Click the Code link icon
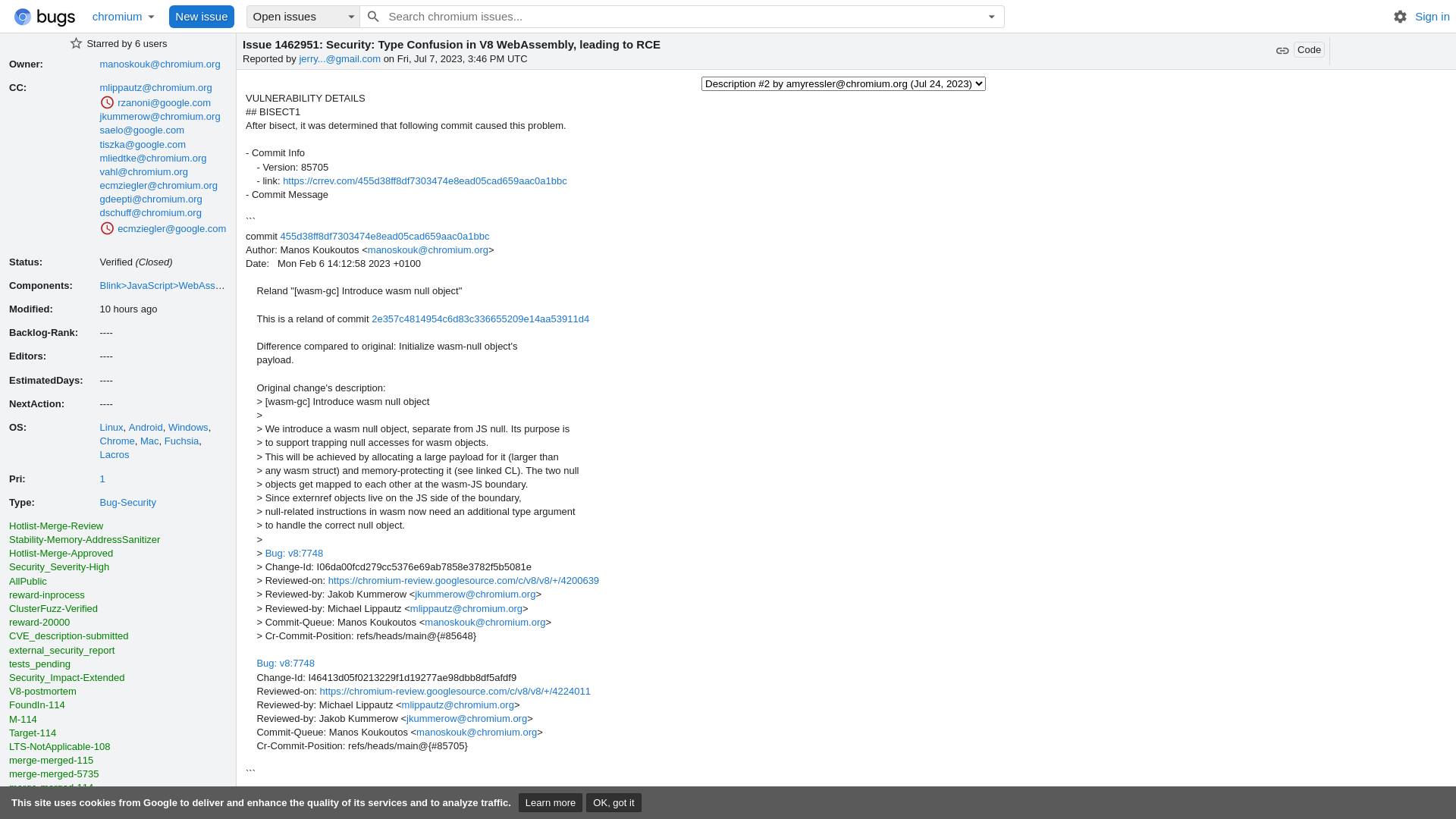 [1283, 50]
